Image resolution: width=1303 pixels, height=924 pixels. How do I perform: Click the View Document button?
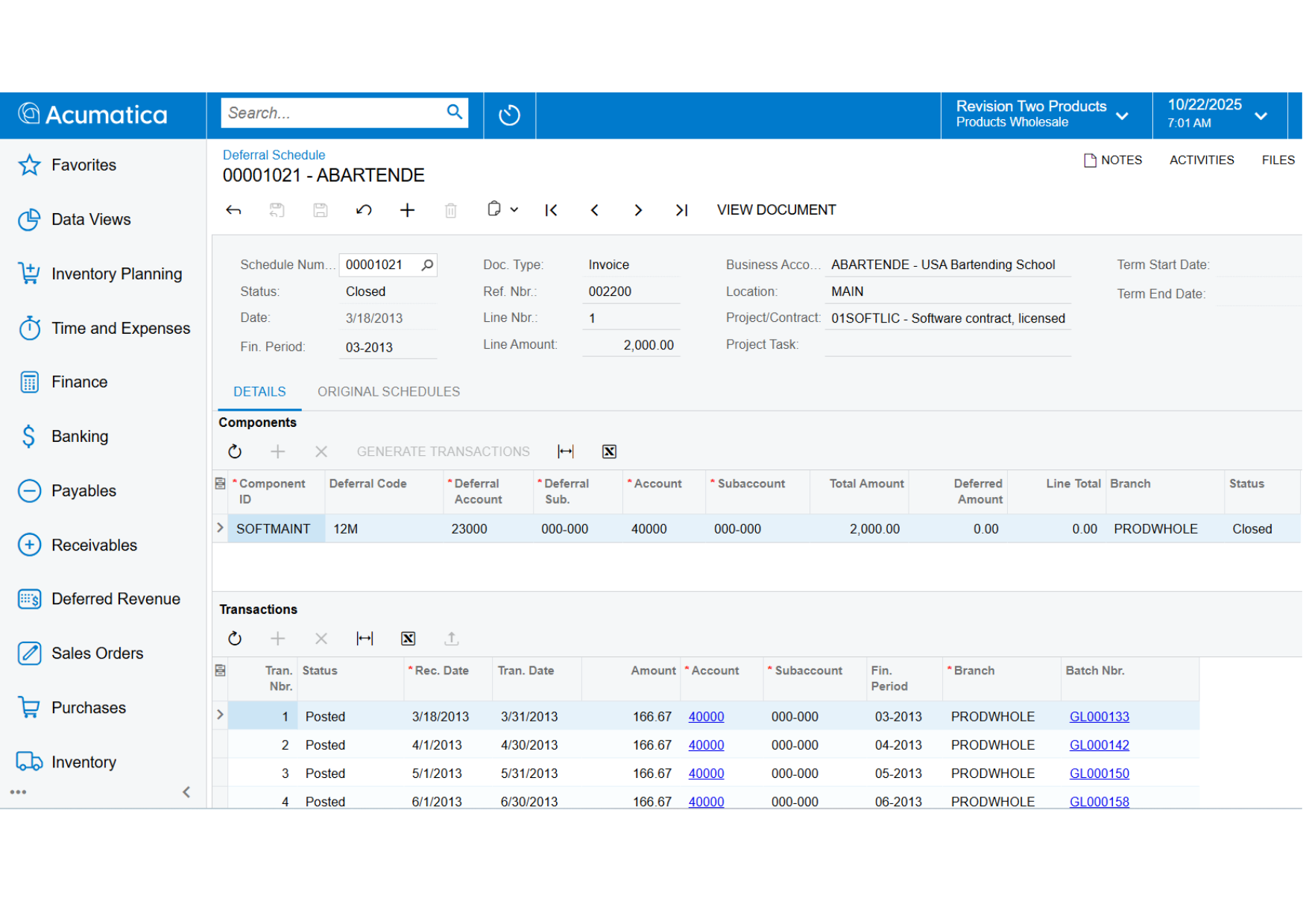tap(776, 210)
